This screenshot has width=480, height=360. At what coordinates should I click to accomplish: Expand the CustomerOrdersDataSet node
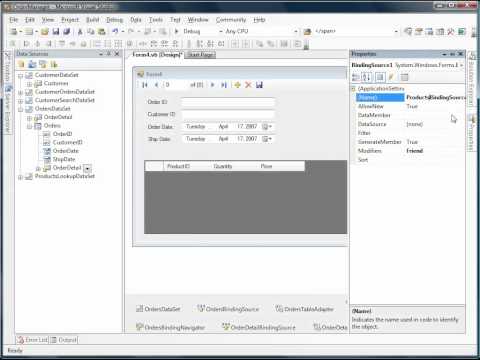tap(21, 92)
